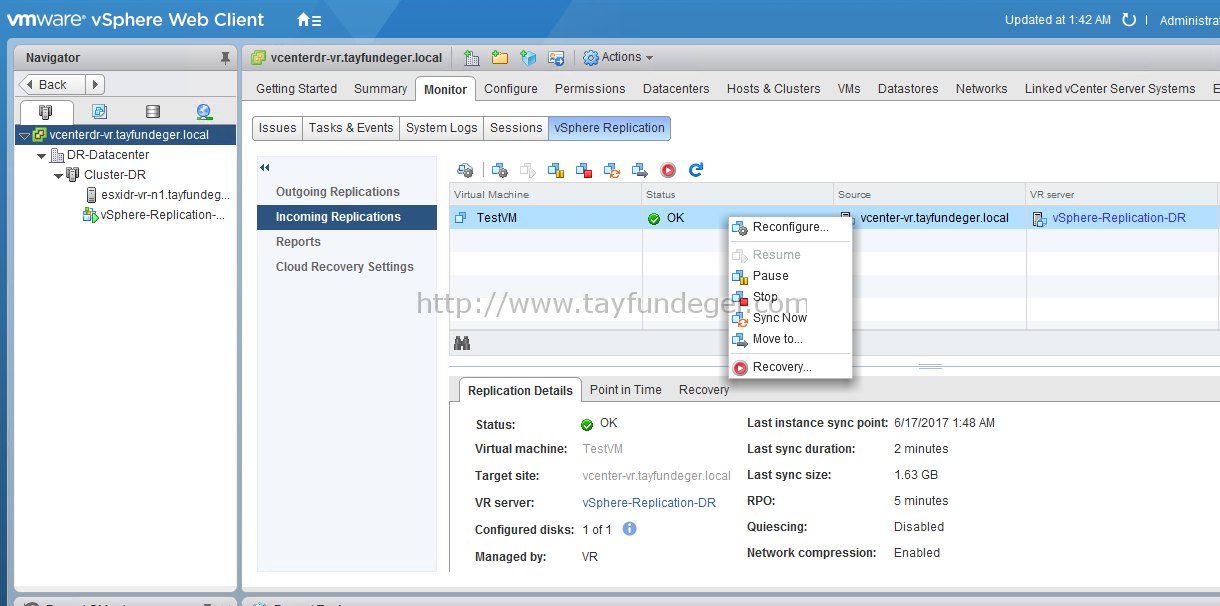Switch to Storage inventory view
The width and height of the screenshot is (1220, 606).
click(152, 112)
